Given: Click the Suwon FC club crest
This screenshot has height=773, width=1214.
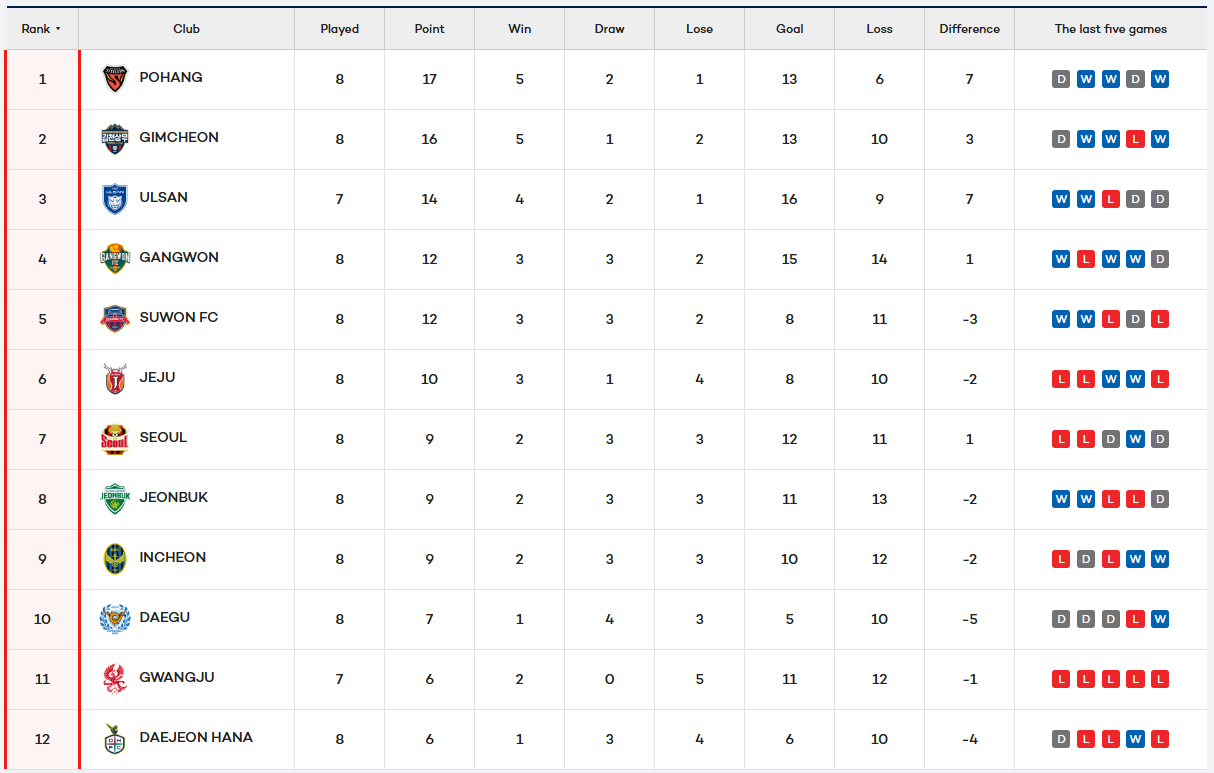Looking at the screenshot, I should (115, 319).
